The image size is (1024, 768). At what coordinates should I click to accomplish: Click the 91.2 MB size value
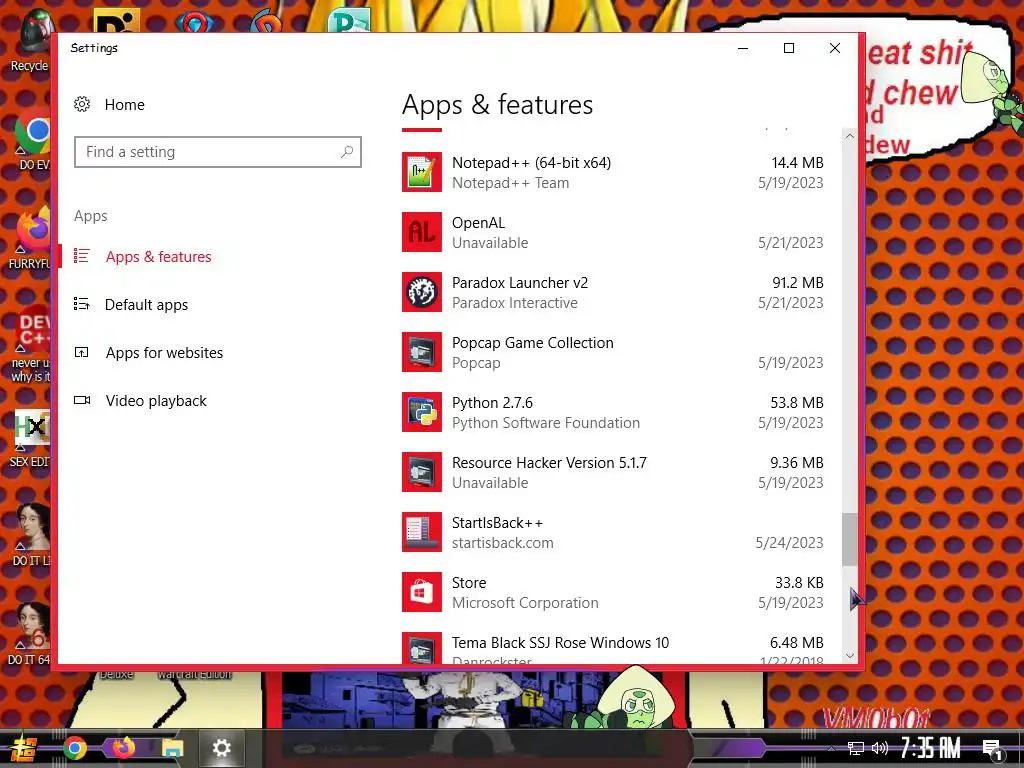[797, 283]
